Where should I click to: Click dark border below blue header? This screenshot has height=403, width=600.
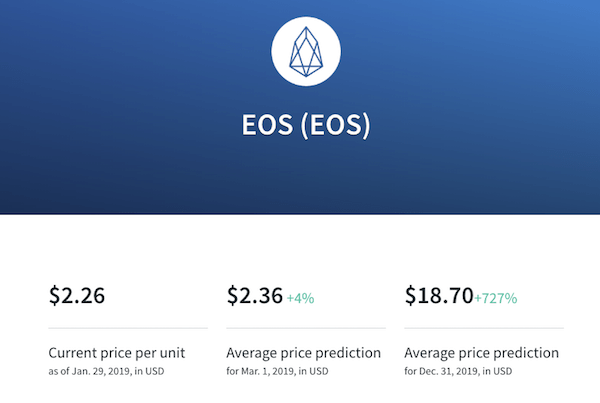[x=300, y=214]
